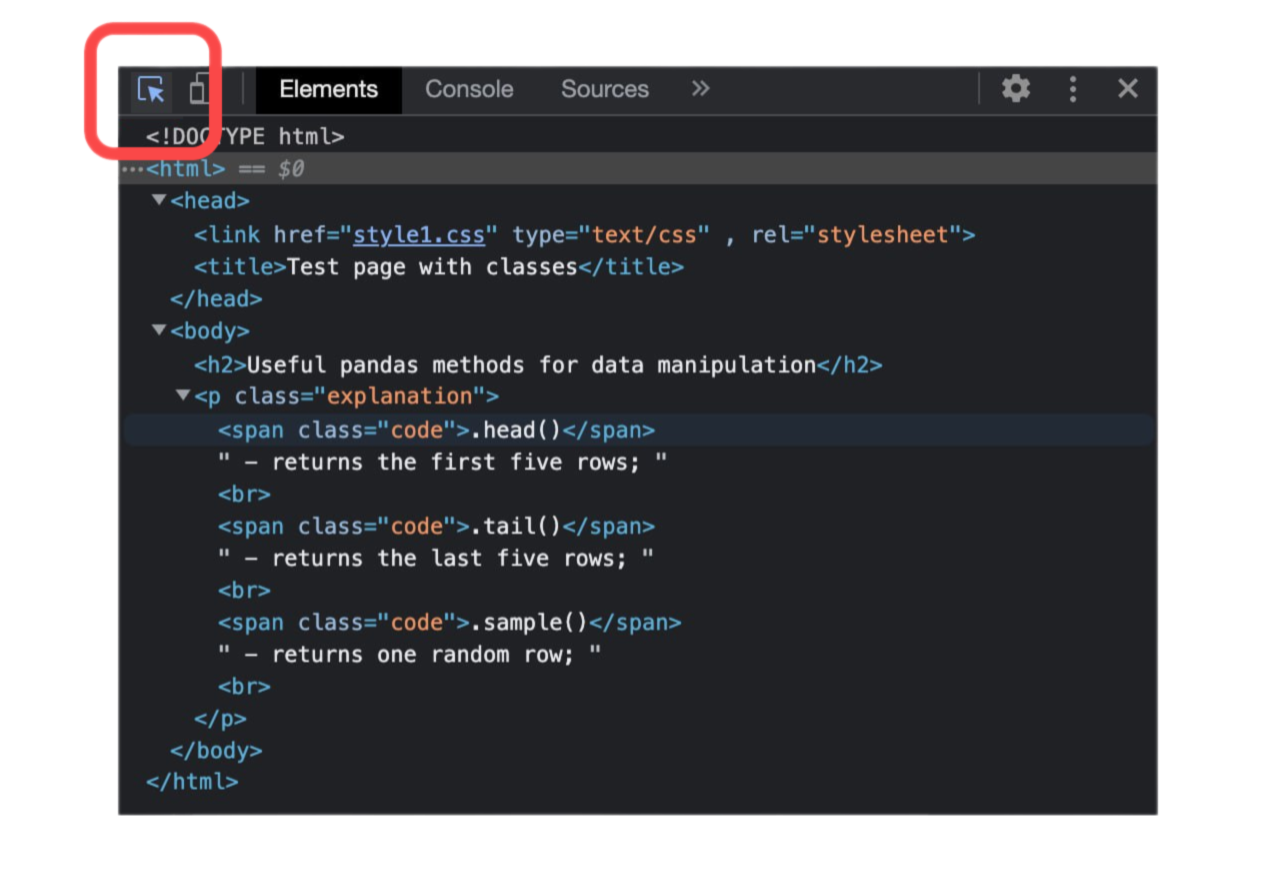The height and width of the screenshot is (879, 1276).
Task: Open DevTools settings gear
Action: (x=1015, y=89)
